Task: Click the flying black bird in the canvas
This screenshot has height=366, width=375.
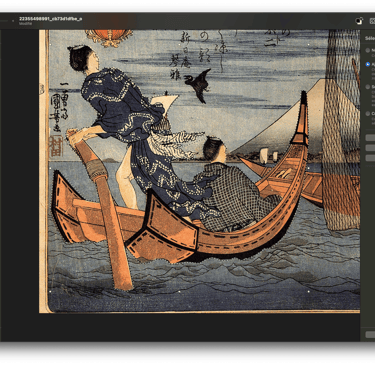Action: [199, 85]
